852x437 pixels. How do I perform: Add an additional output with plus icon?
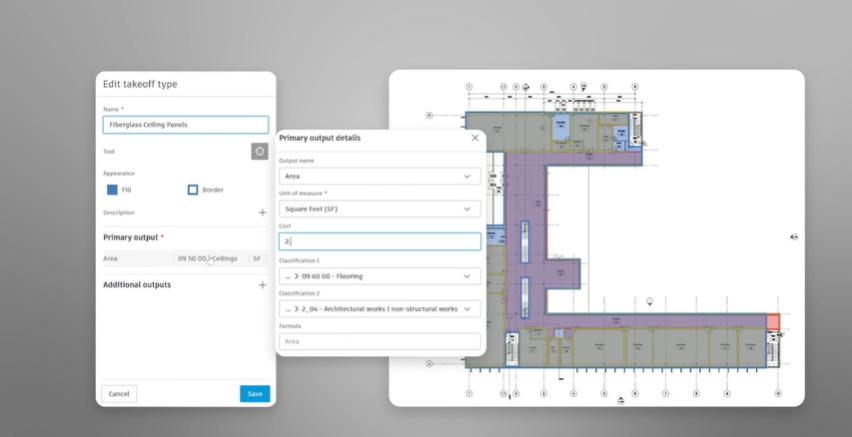(262, 285)
